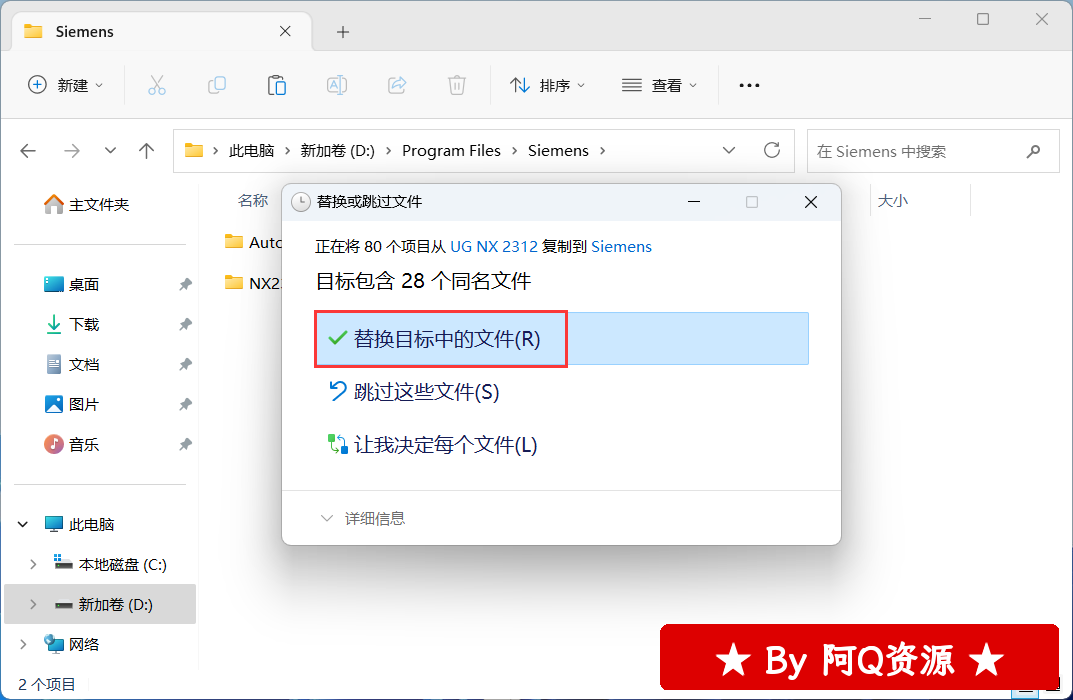Sort by the 大小 column header
The height and width of the screenshot is (700, 1073).
pos(892,200)
